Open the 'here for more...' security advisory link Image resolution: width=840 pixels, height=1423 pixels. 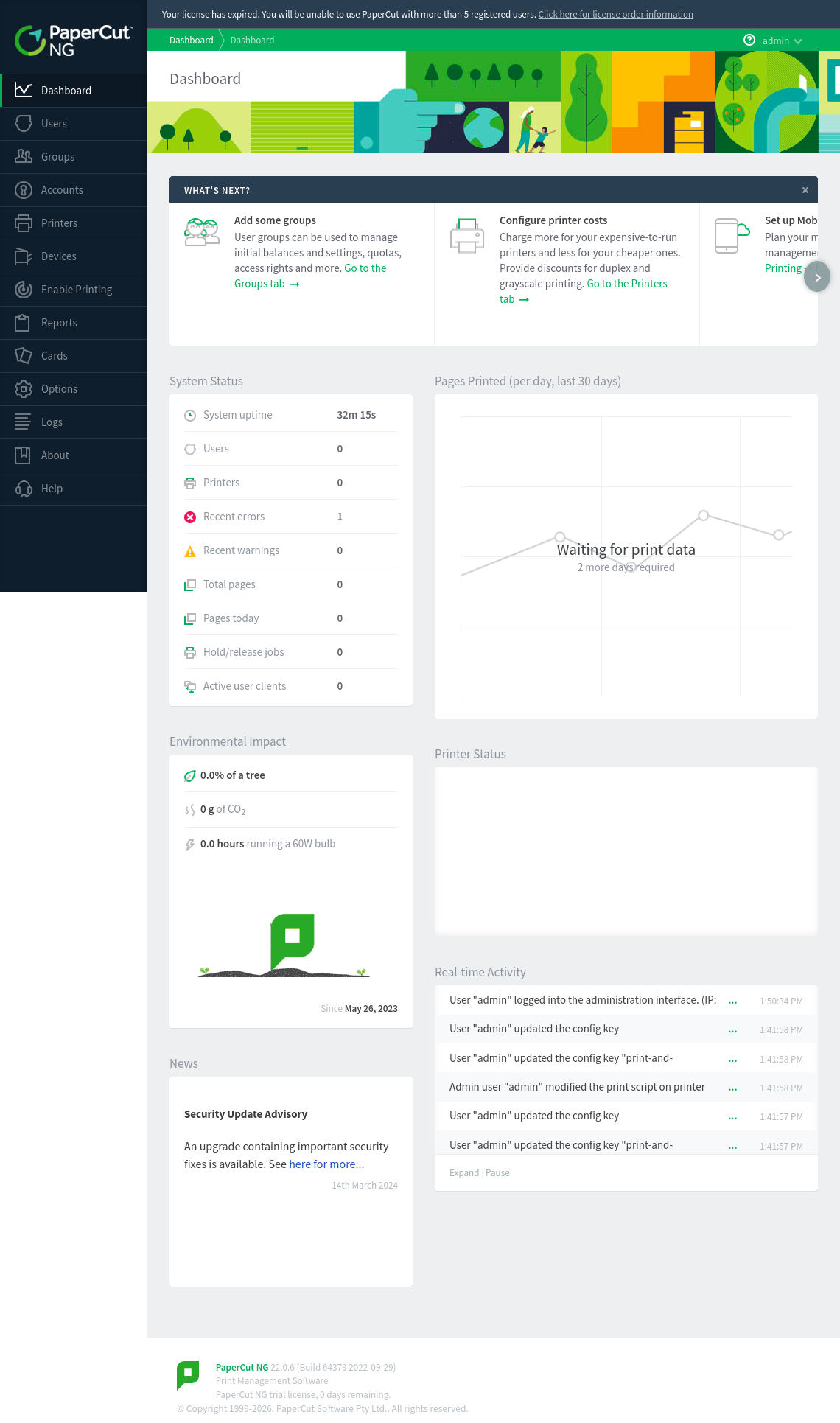click(x=326, y=1164)
